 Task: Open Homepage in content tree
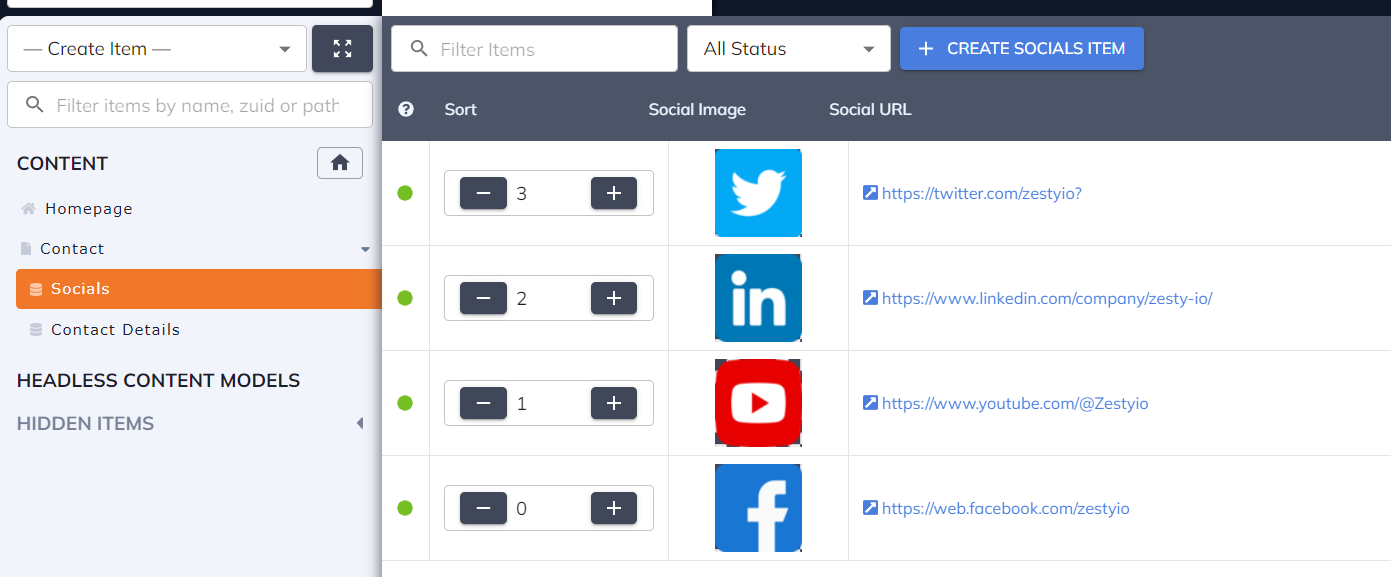89,208
